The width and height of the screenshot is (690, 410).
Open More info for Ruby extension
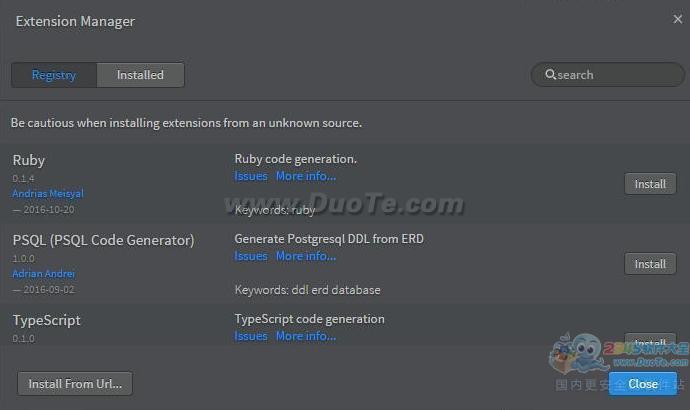coord(306,176)
